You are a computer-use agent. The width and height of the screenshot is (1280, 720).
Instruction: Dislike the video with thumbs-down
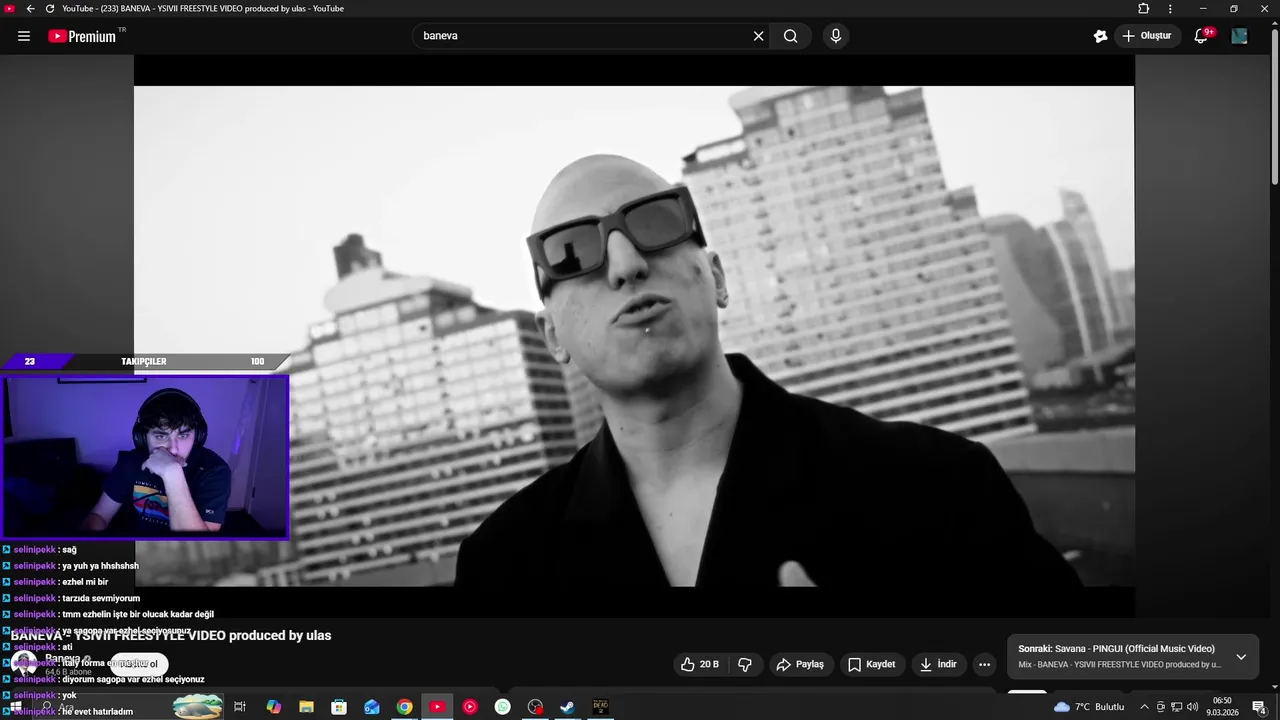click(x=744, y=664)
